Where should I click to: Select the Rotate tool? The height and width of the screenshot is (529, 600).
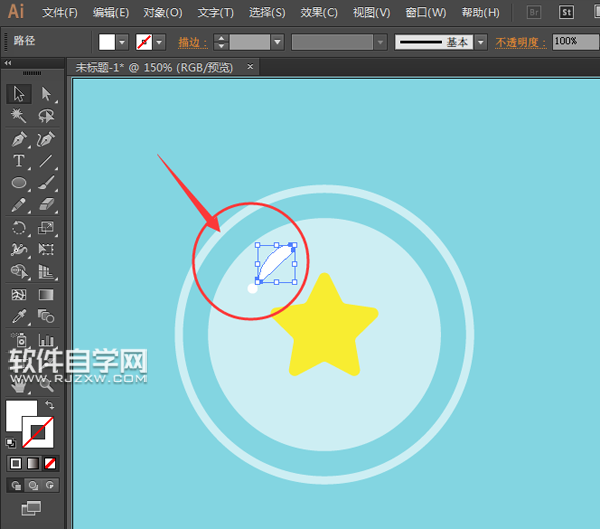click(18, 228)
